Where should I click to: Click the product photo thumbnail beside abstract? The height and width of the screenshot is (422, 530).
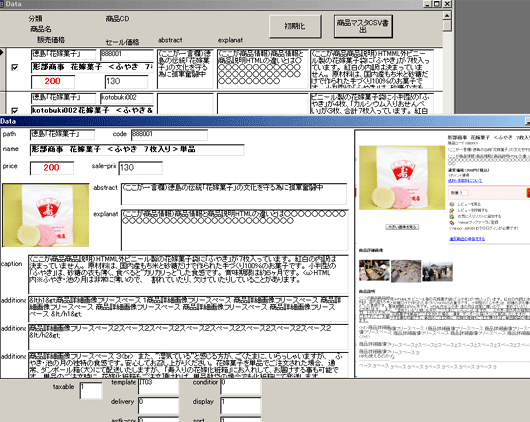click(46, 215)
